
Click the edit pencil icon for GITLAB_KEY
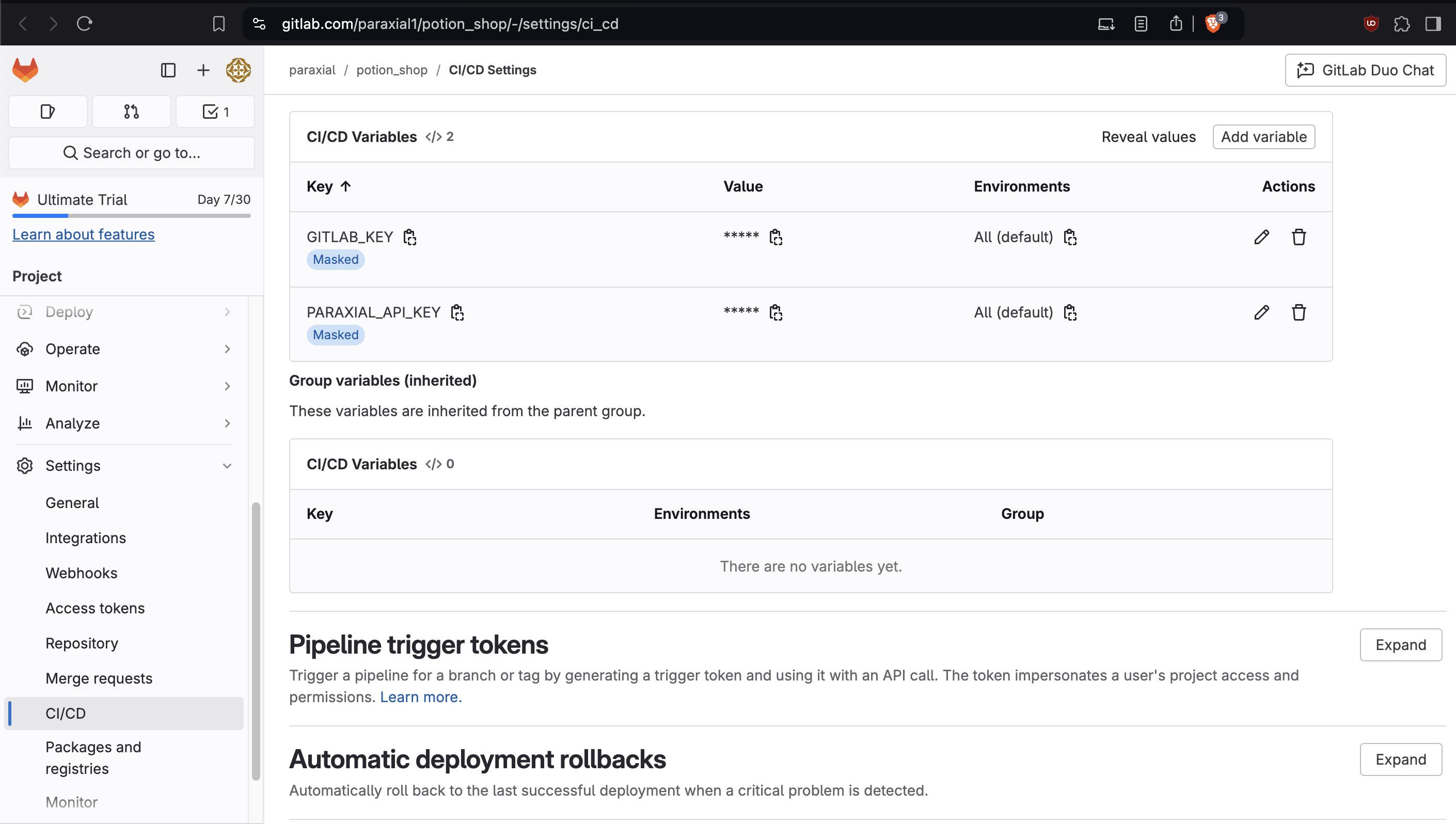click(x=1261, y=237)
